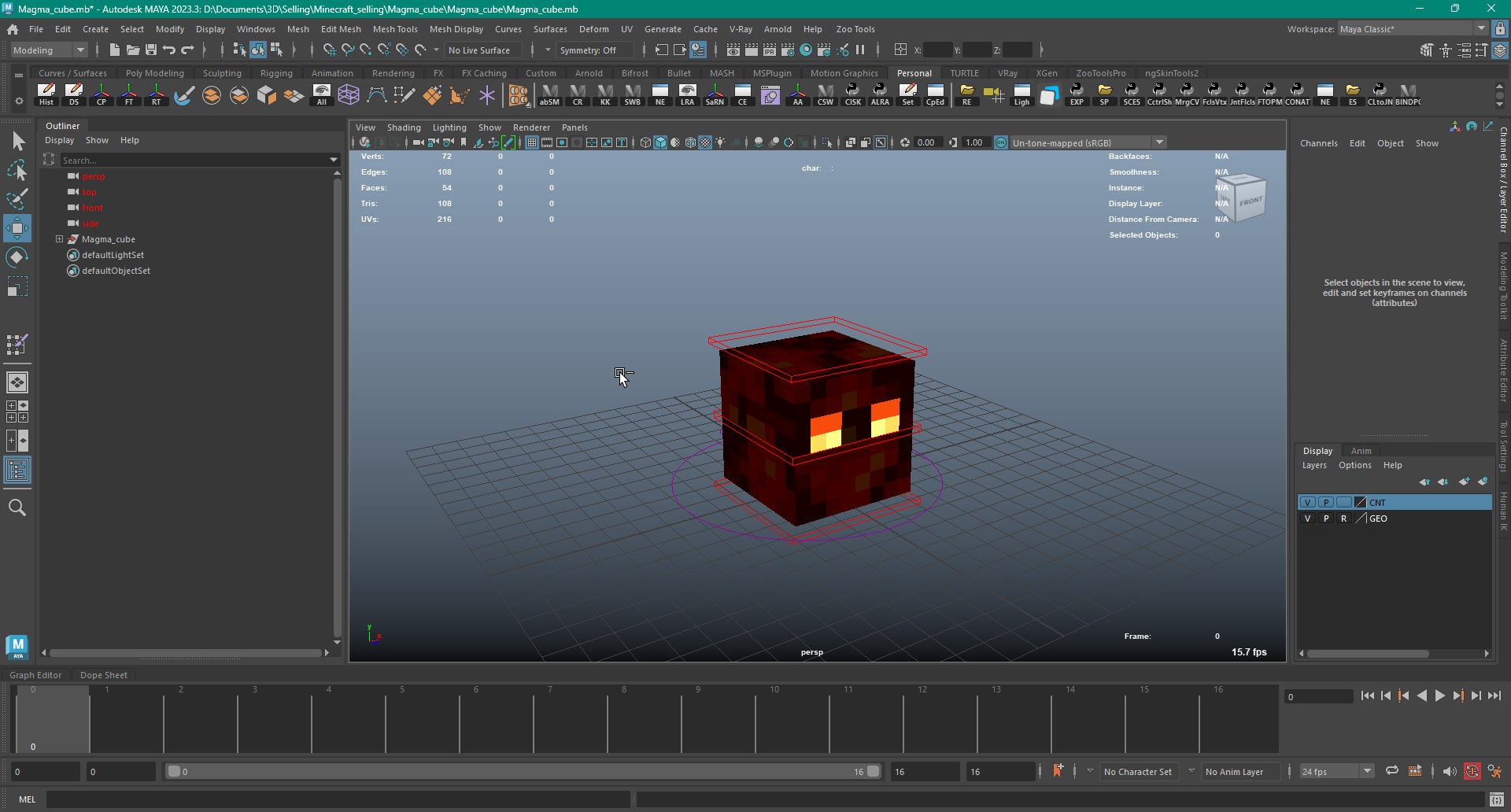Toggle reference R mode of GEO layer
Screen dimensions: 1511x812
[x=1344, y=519]
